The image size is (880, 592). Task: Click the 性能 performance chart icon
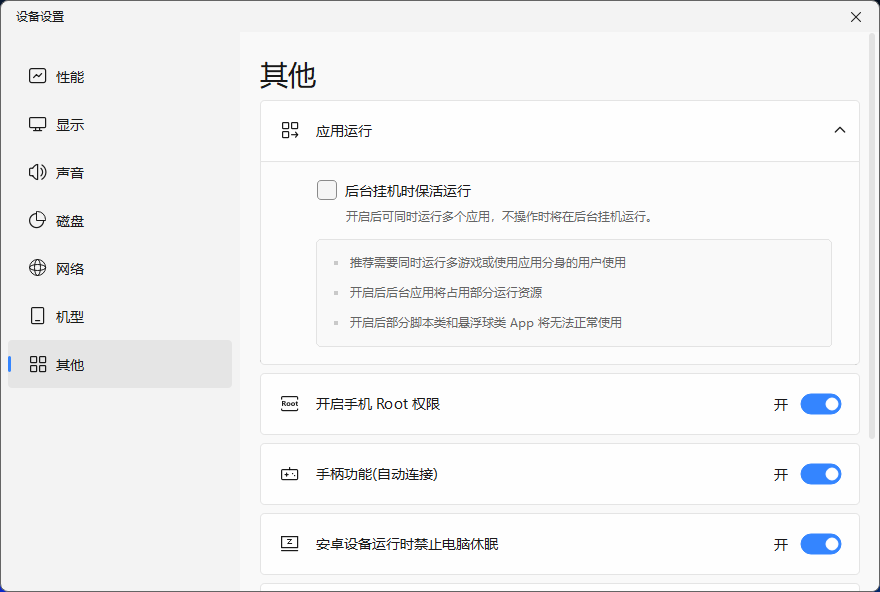pyautogui.click(x=38, y=76)
